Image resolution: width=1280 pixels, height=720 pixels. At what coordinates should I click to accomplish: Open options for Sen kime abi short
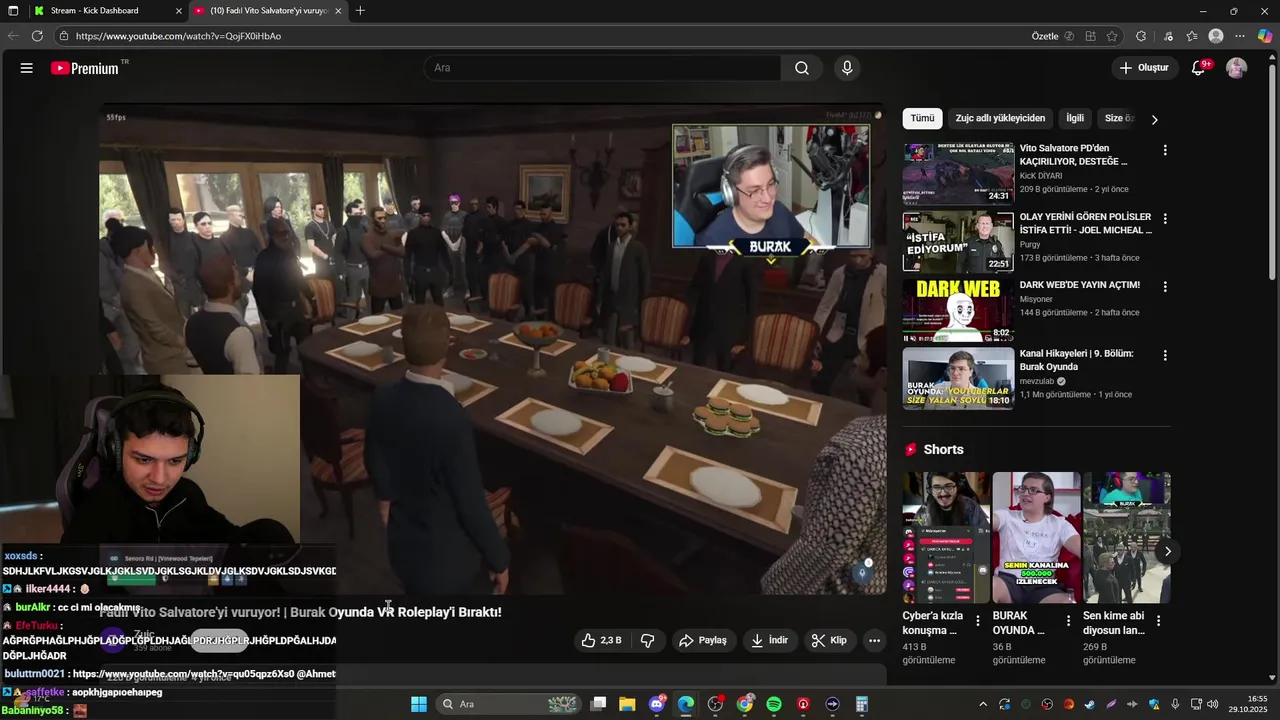tap(1158, 620)
